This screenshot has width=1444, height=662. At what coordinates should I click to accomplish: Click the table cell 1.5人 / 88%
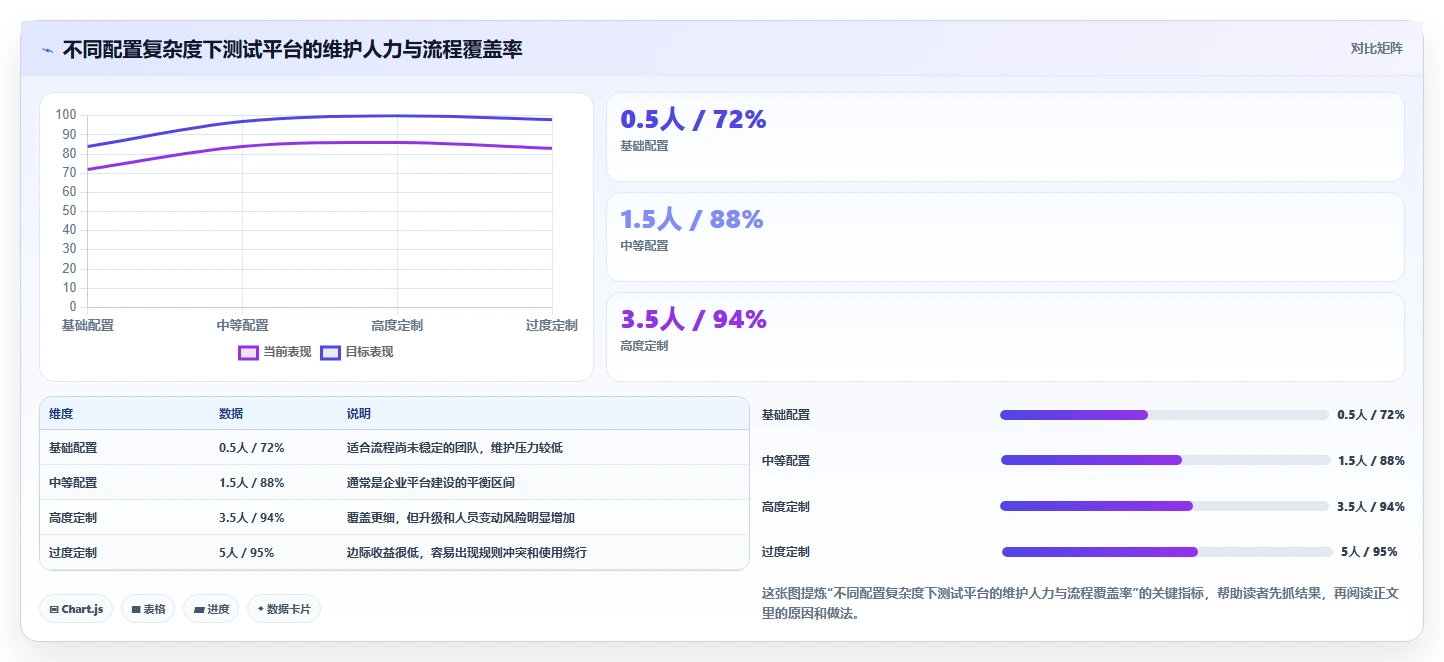[252, 483]
